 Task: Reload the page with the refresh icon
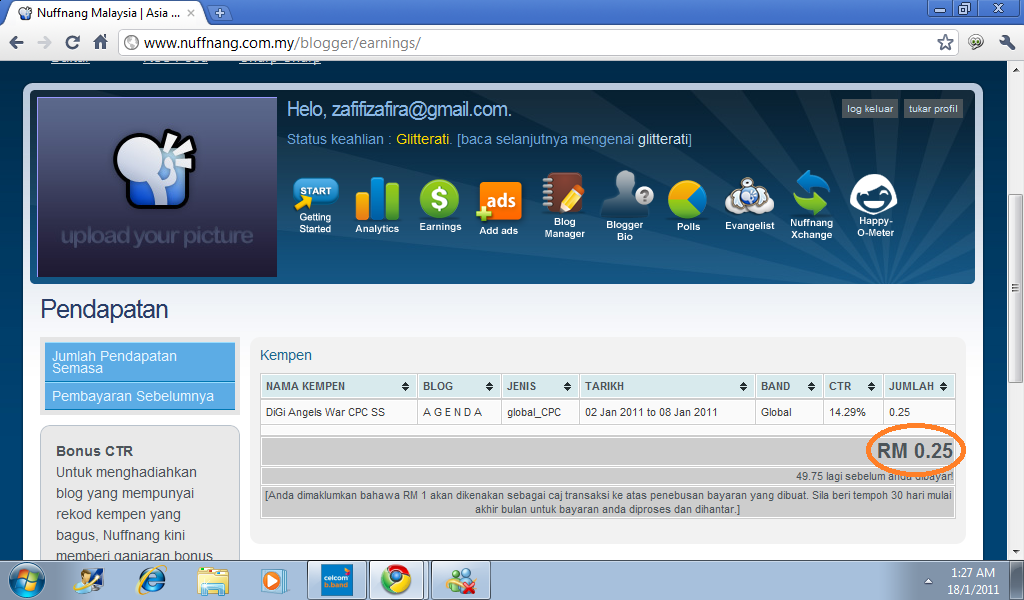pos(72,43)
